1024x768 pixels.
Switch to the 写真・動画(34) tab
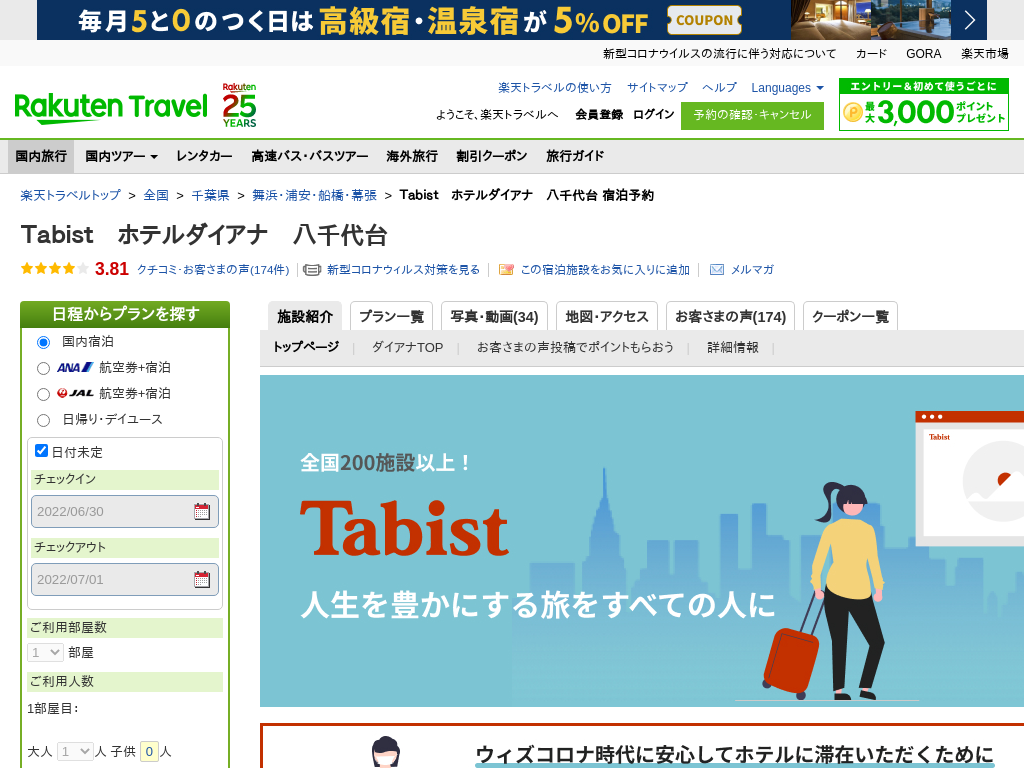pyautogui.click(x=494, y=317)
